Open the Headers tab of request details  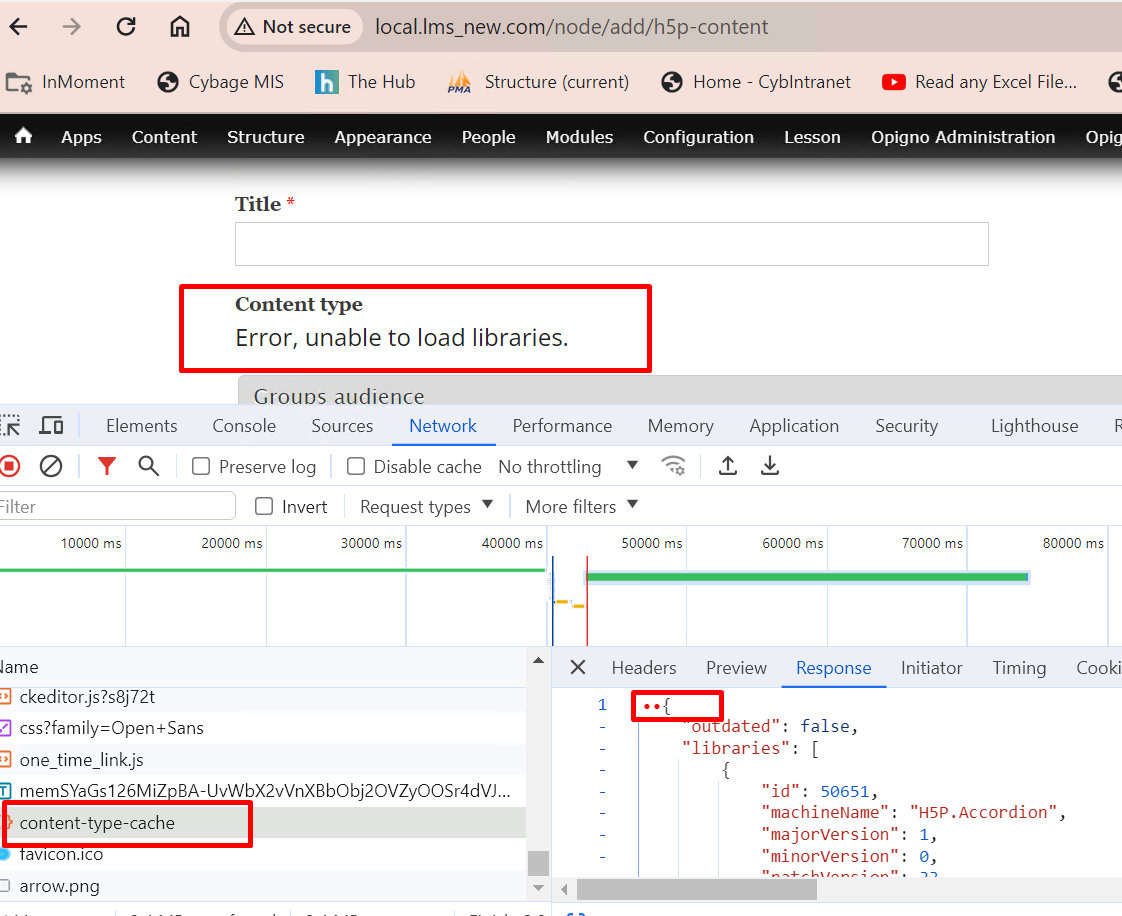pyautogui.click(x=643, y=668)
